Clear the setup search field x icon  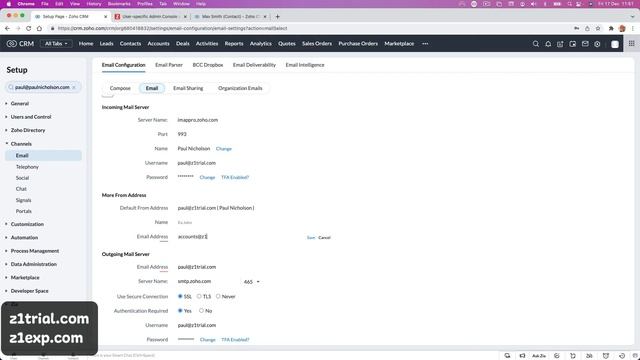(74, 87)
